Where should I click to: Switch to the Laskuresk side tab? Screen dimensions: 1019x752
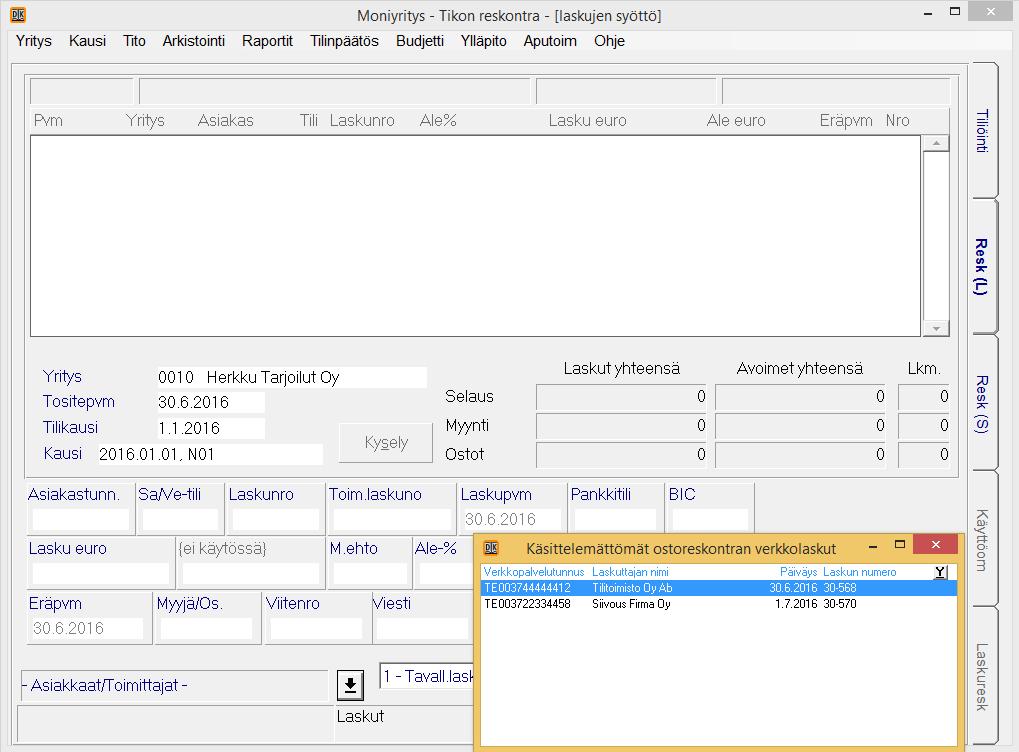pyautogui.click(x=983, y=676)
